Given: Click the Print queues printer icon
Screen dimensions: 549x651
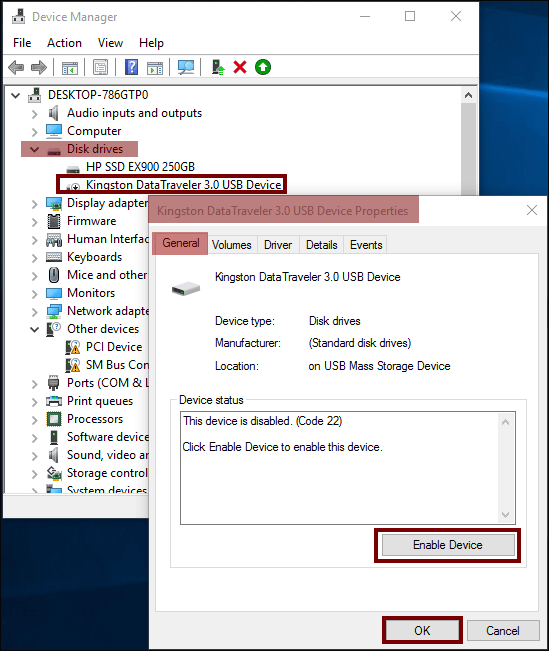Looking at the screenshot, I should coord(54,401).
